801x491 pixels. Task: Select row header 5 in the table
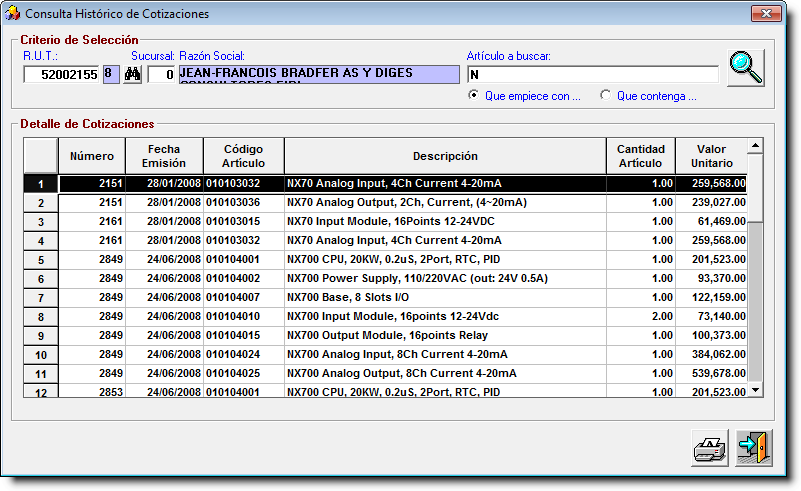(41, 260)
